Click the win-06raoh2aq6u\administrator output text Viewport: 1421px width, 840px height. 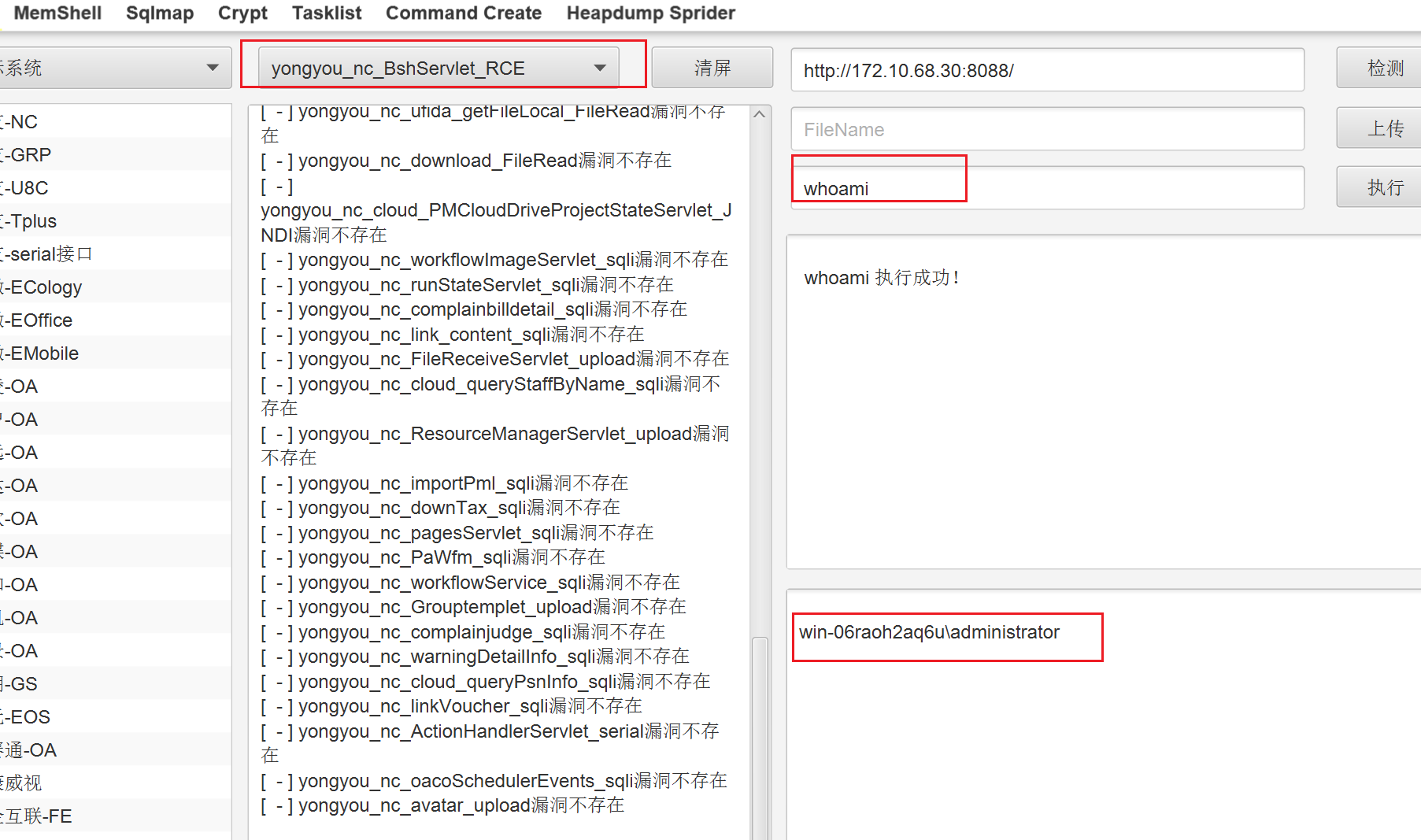(x=929, y=632)
